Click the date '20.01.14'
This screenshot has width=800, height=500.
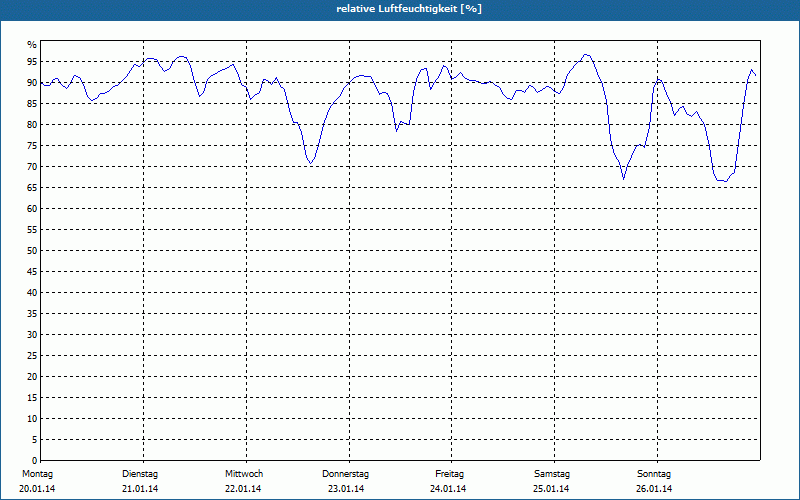pos(37,489)
